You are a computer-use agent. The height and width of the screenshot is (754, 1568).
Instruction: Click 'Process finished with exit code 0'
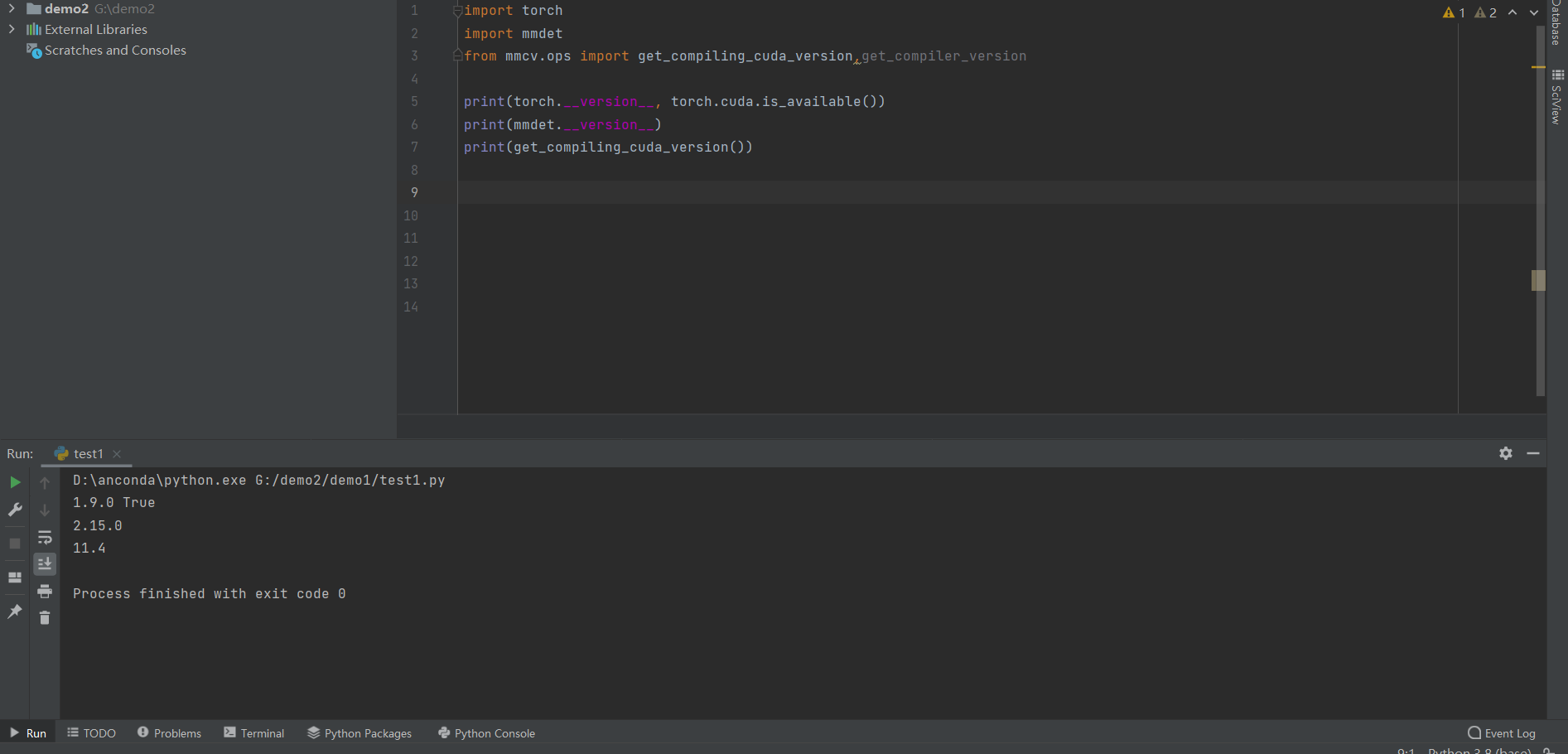(x=209, y=593)
